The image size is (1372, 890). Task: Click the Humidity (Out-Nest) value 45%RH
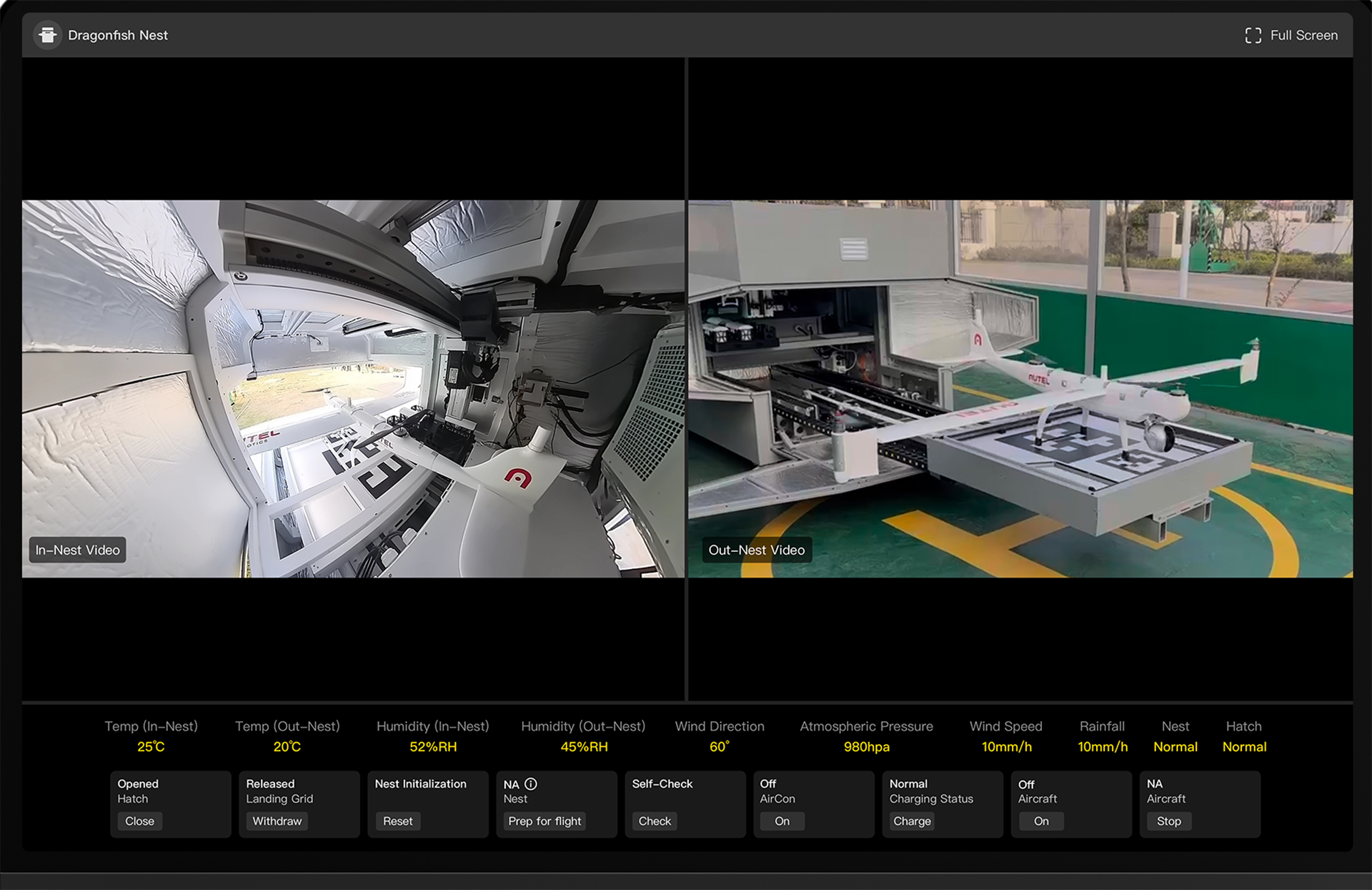tap(584, 746)
